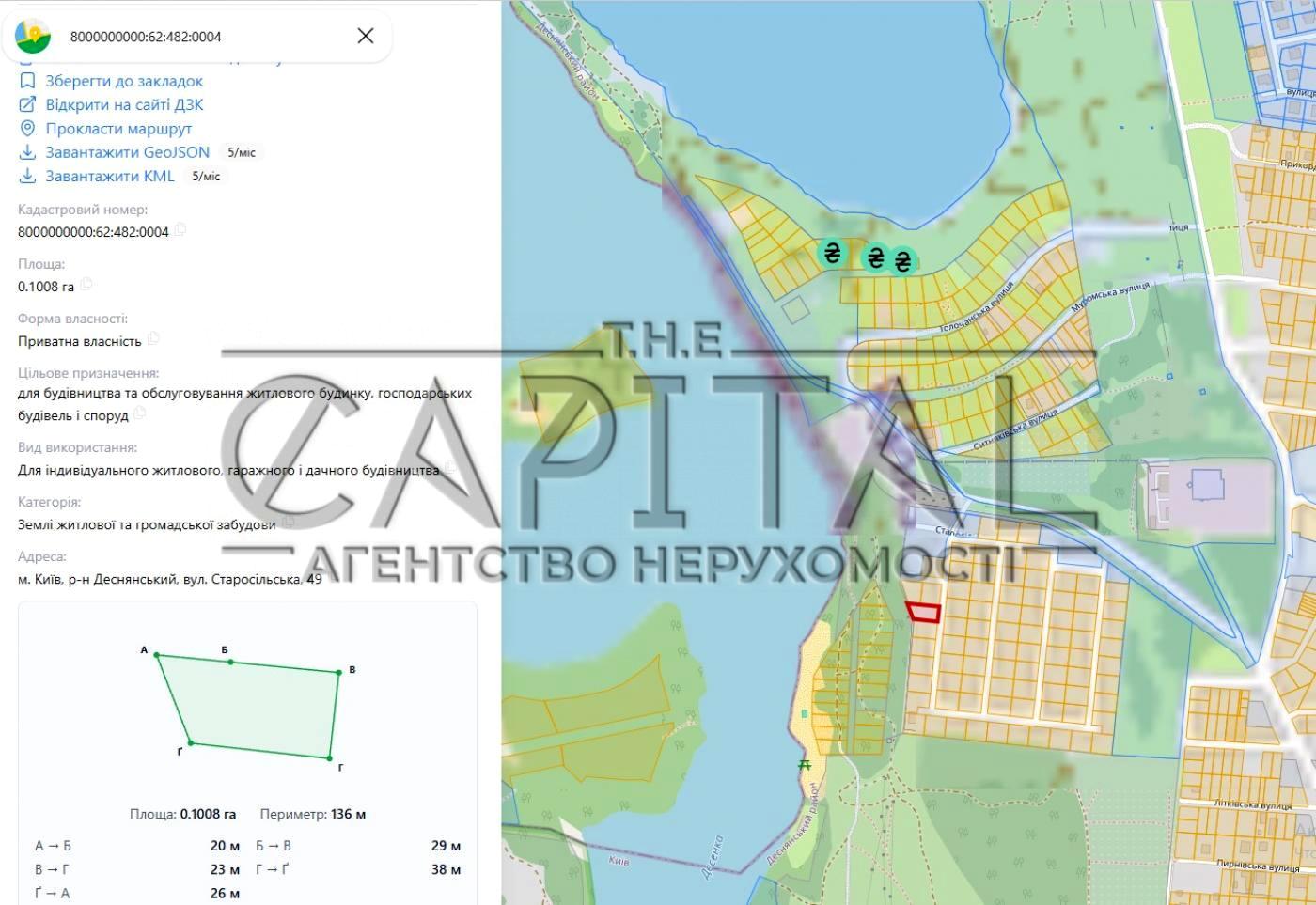Viewport: 1316px width, 905px height.
Task: Click the bookmark icon beside Зберегти до закладок
Action: (x=27, y=81)
